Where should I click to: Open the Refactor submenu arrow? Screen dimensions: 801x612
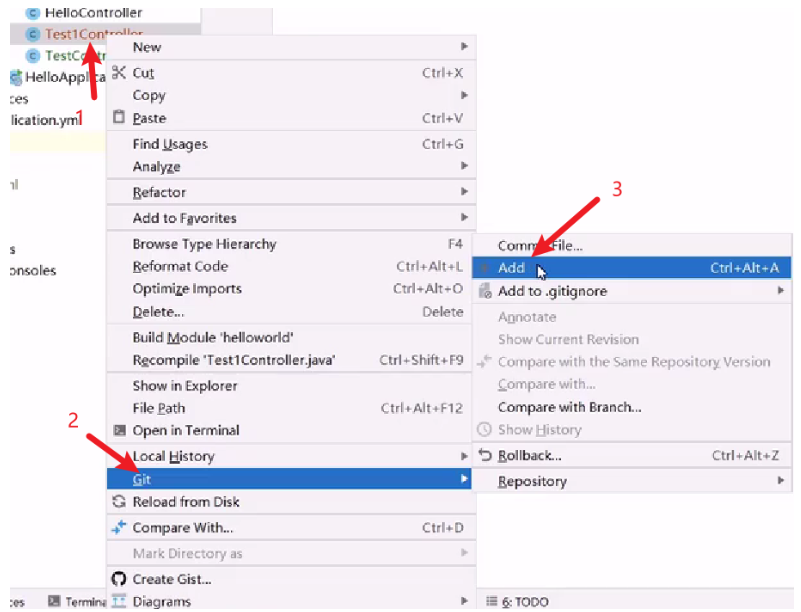464,192
